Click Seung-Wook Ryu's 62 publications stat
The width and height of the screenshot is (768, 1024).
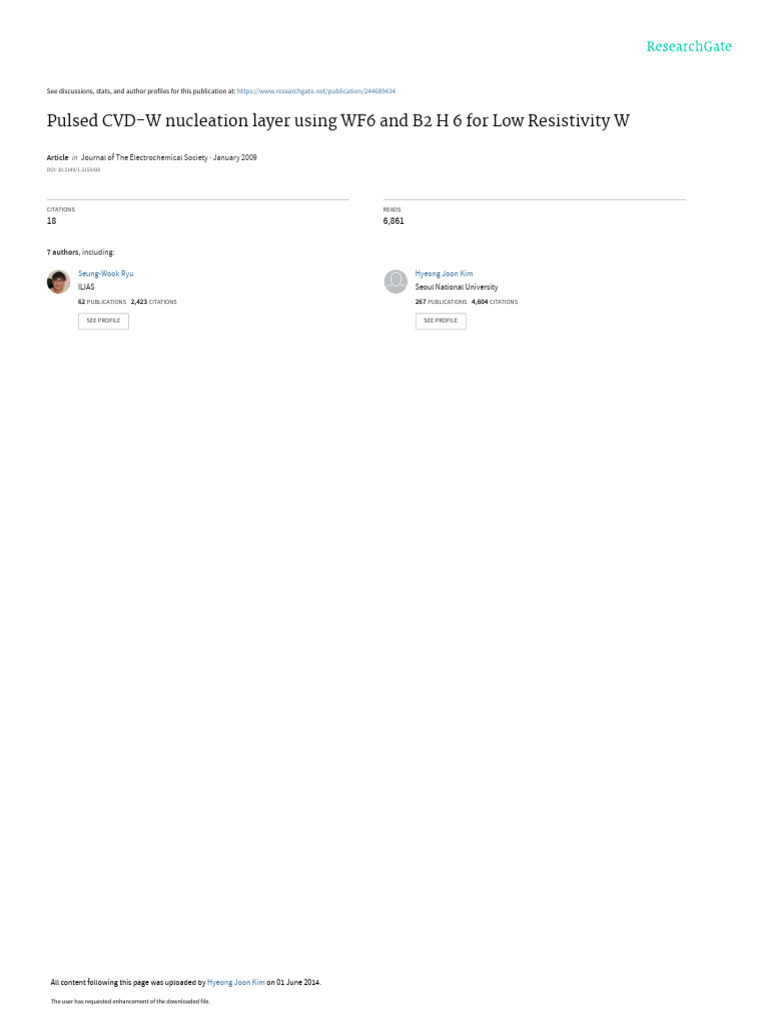pyautogui.click(x=102, y=302)
